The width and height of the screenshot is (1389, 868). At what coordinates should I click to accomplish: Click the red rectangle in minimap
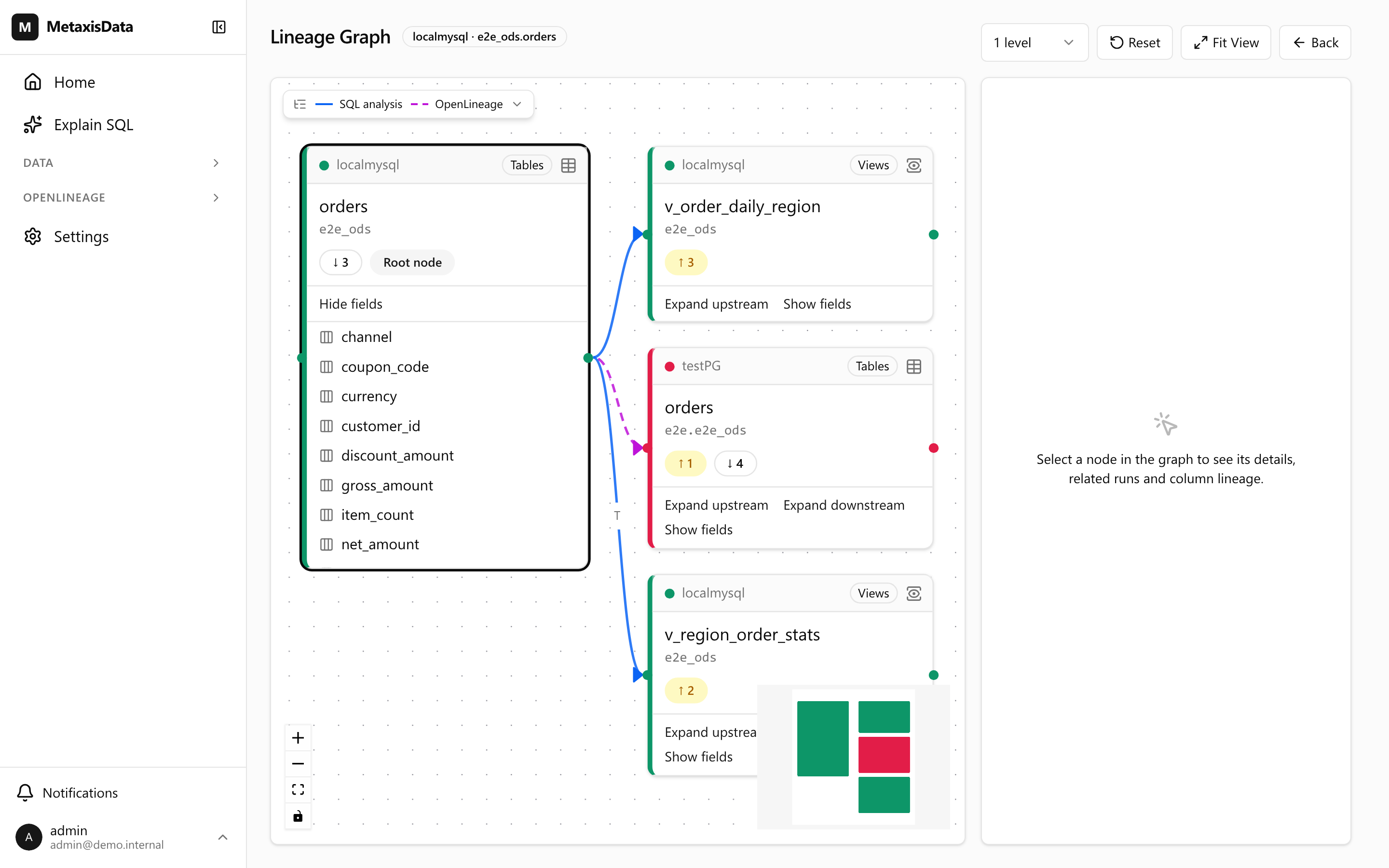(884, 755)
